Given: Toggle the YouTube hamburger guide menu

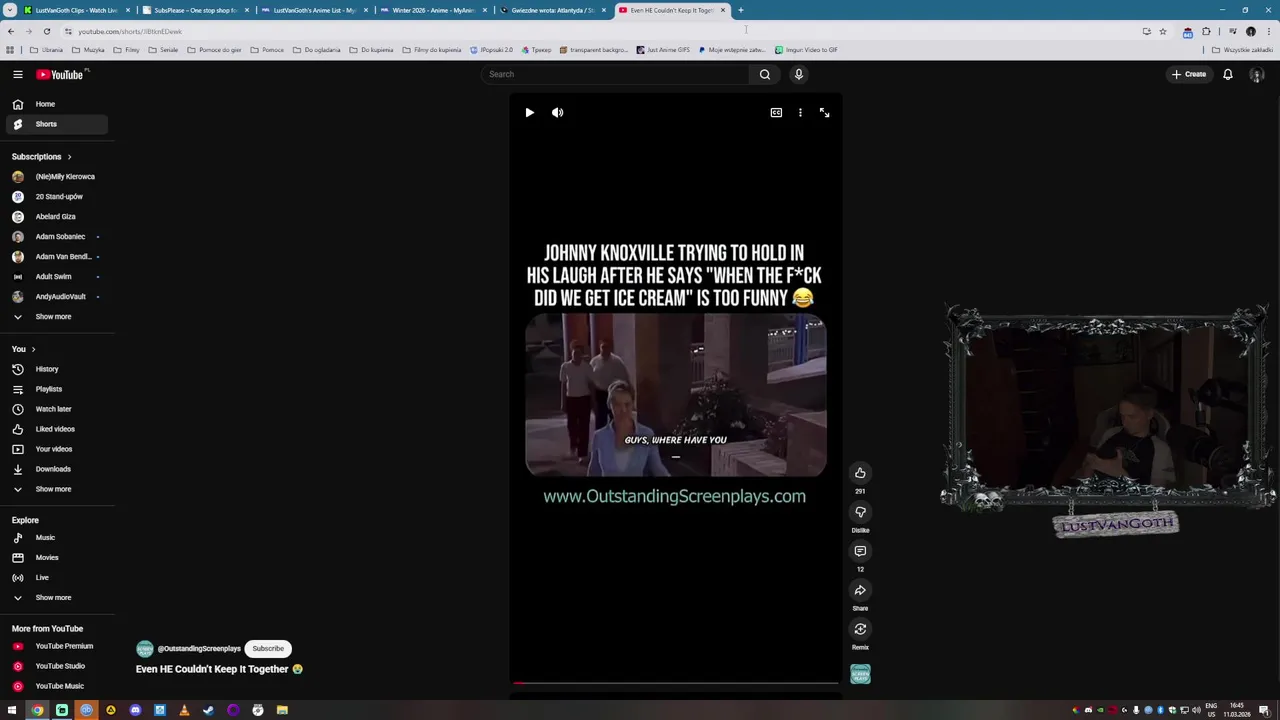Looking at the screenshot, I should coord(18,74).
